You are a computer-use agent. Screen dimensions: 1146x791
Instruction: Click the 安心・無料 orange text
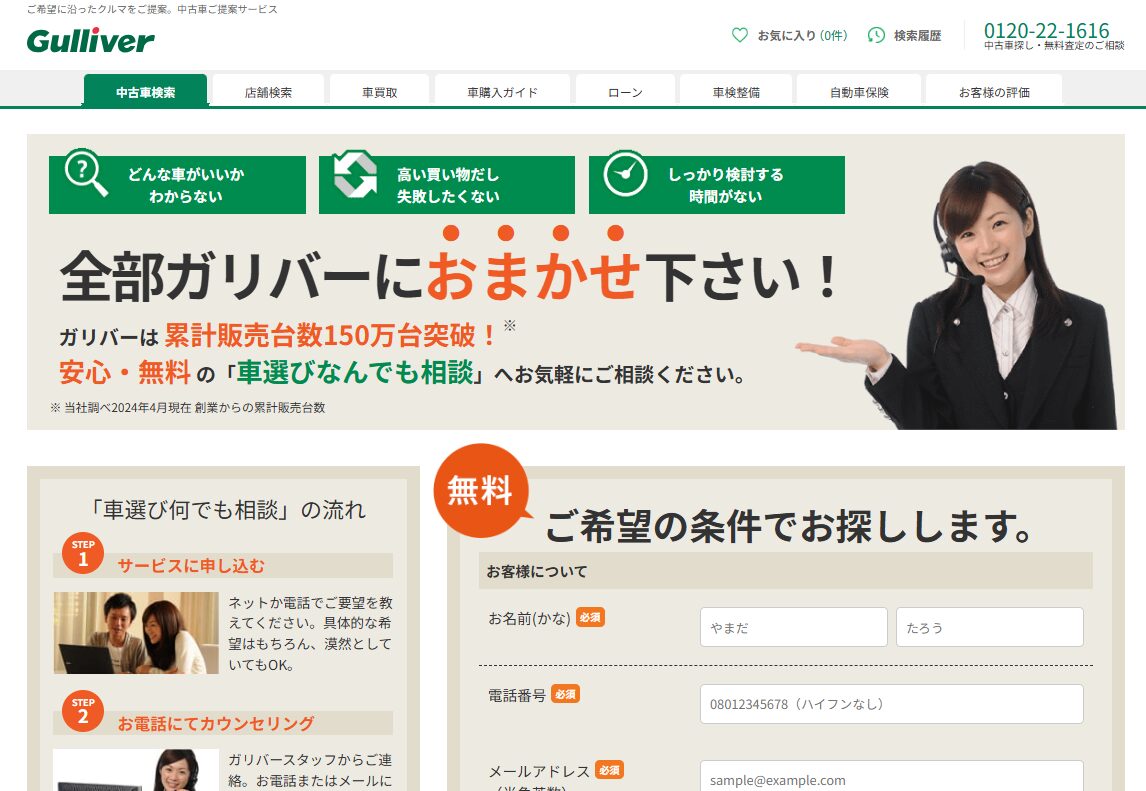coord(125,373)
